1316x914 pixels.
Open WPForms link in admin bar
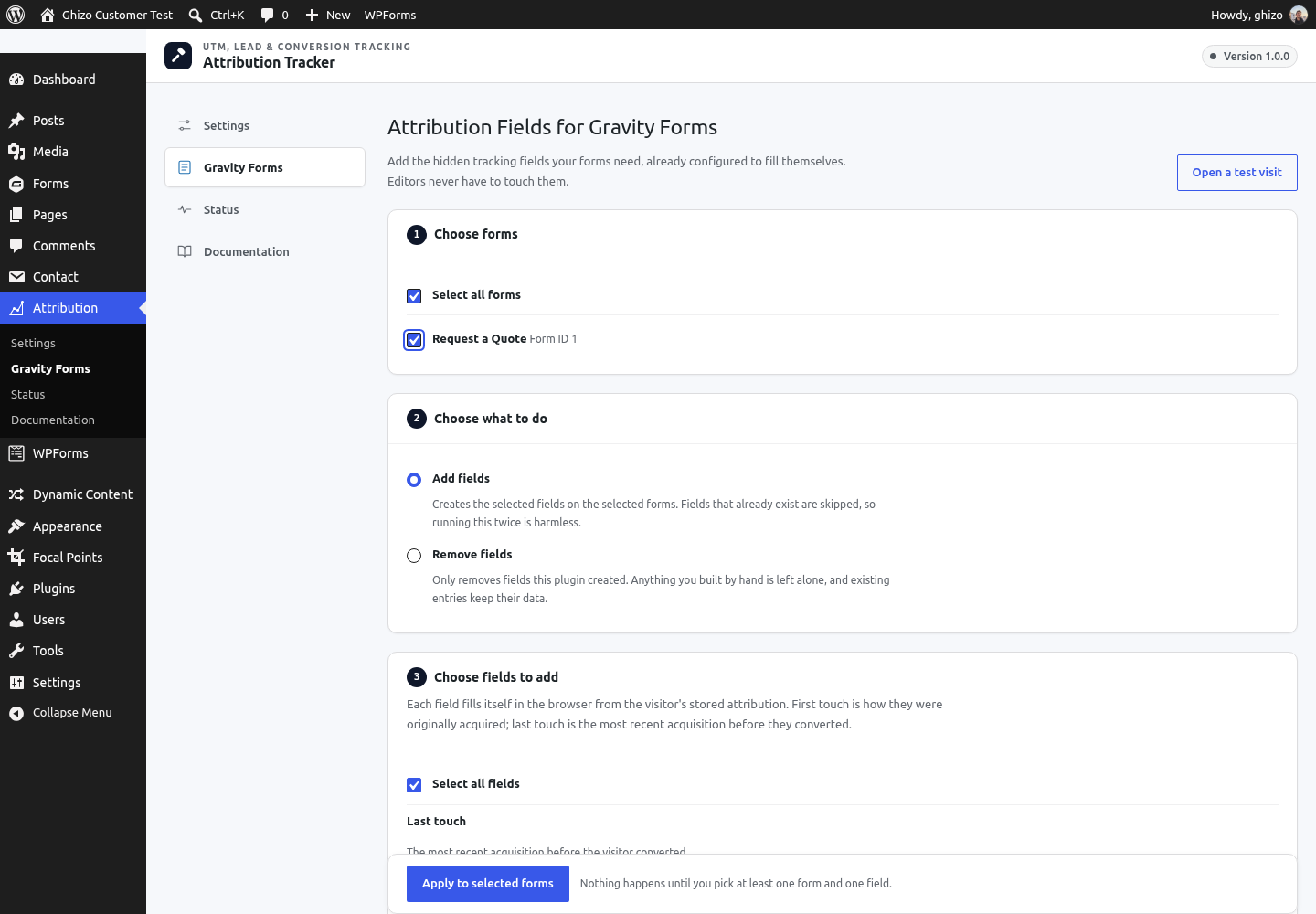tap(390, 16)
